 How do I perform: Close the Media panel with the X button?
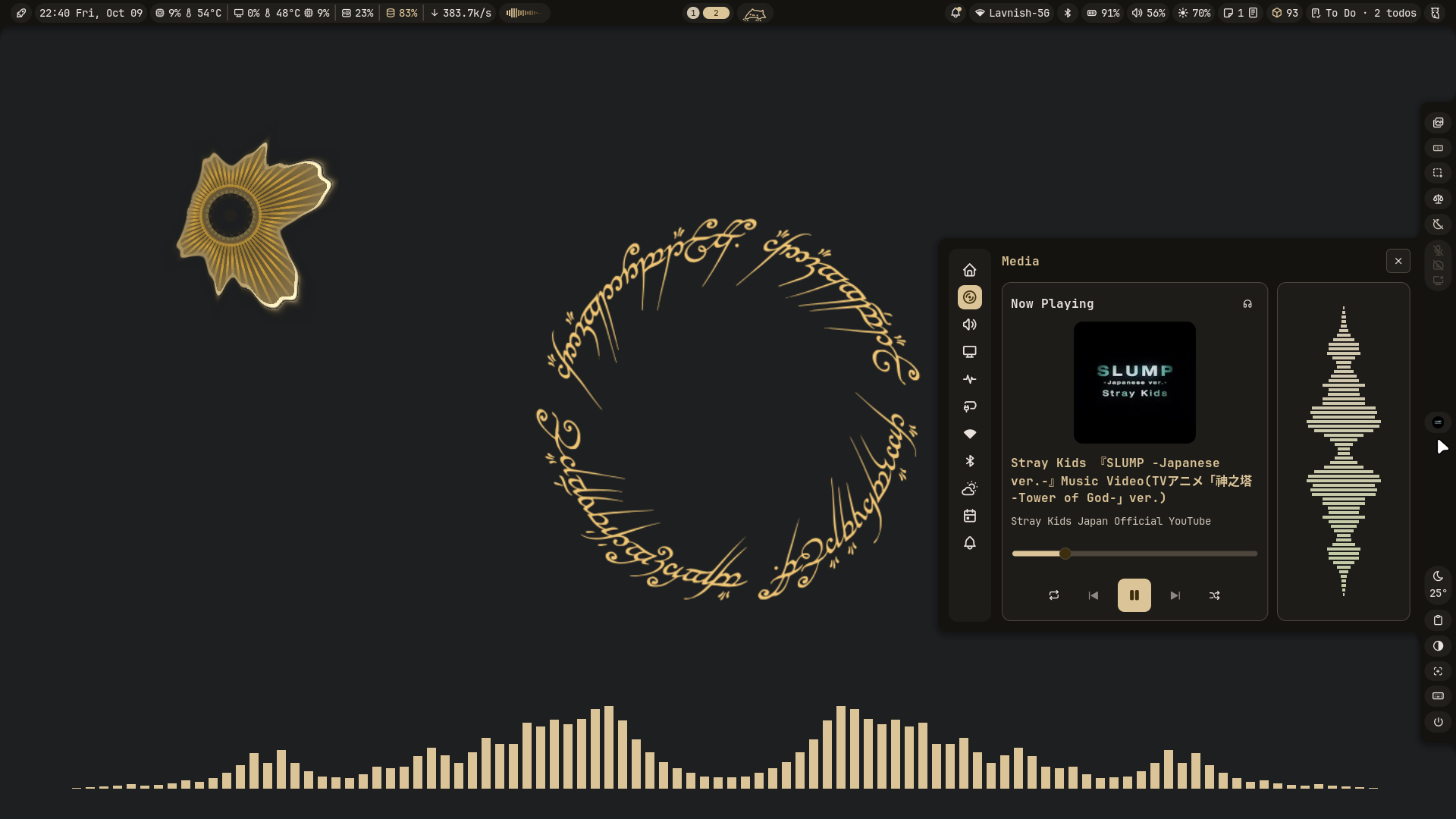pos(1398,261)
